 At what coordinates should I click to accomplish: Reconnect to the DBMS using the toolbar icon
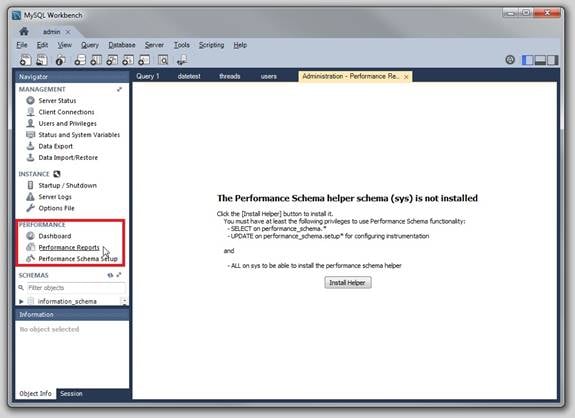182,60
